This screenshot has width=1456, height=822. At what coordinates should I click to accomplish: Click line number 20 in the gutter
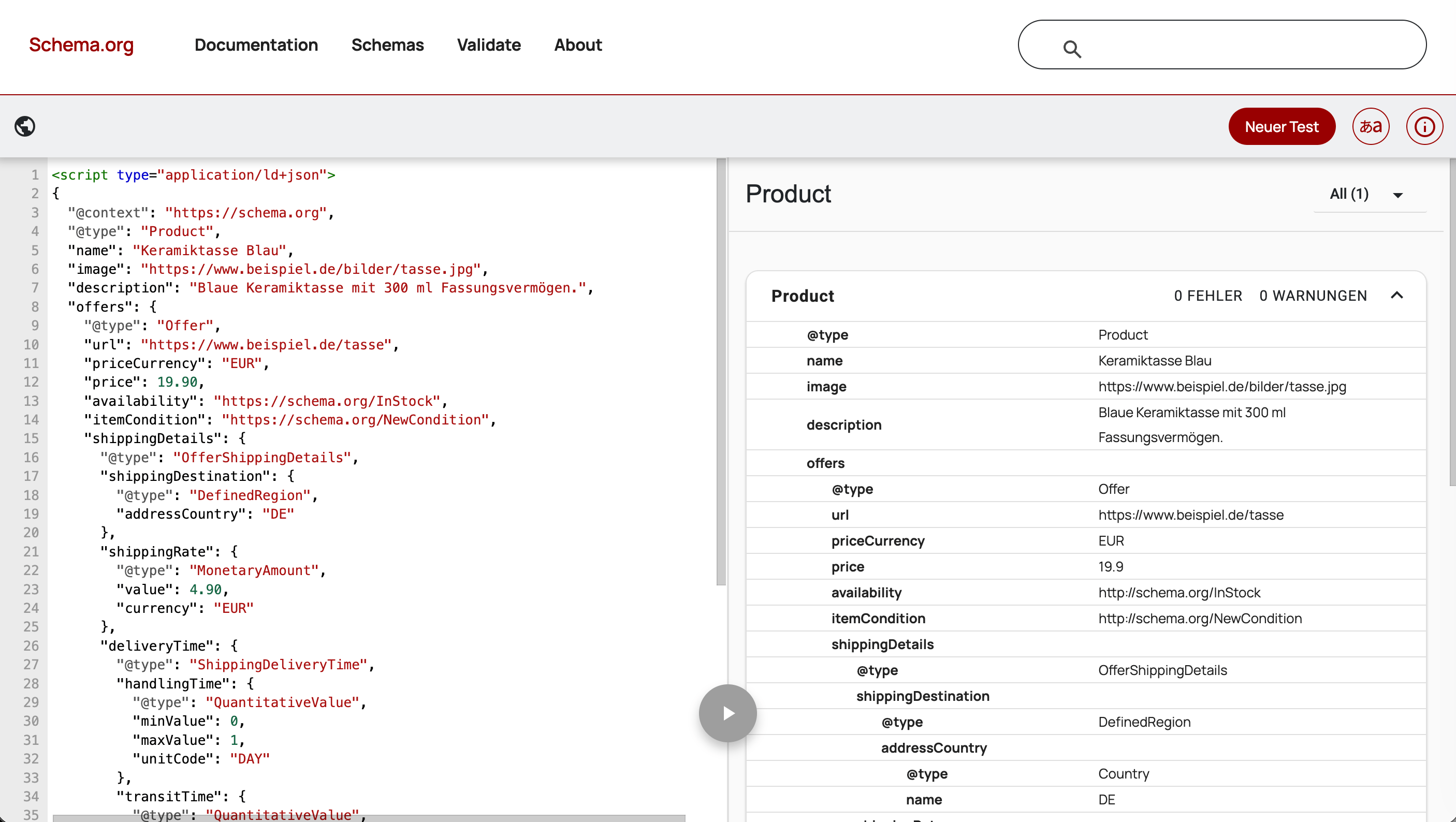point(31,533)
